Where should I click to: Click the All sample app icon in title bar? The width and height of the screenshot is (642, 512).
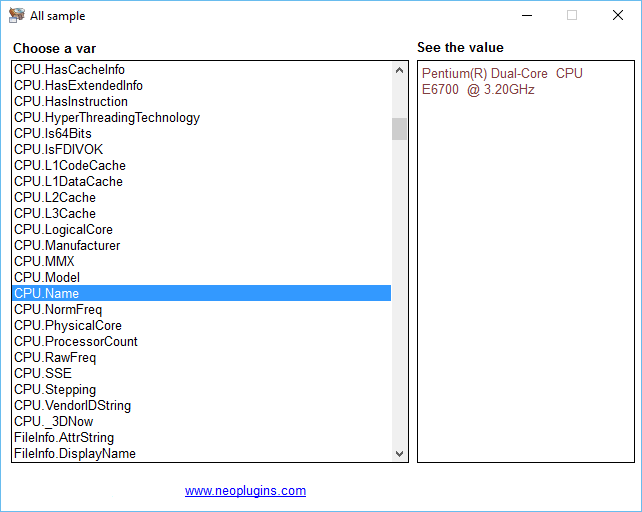17,16
